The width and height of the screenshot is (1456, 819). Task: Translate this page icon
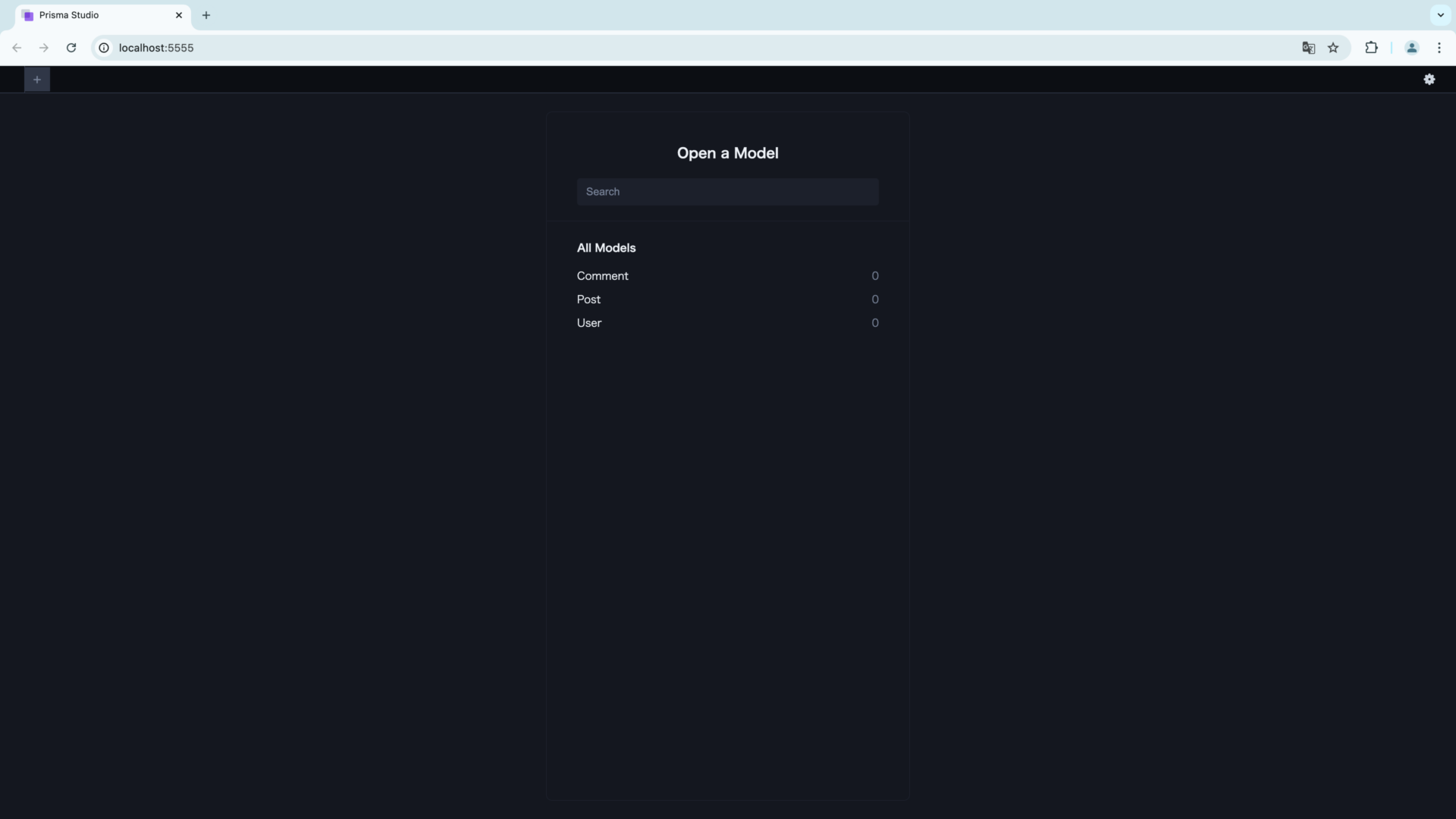(1308, 48)
